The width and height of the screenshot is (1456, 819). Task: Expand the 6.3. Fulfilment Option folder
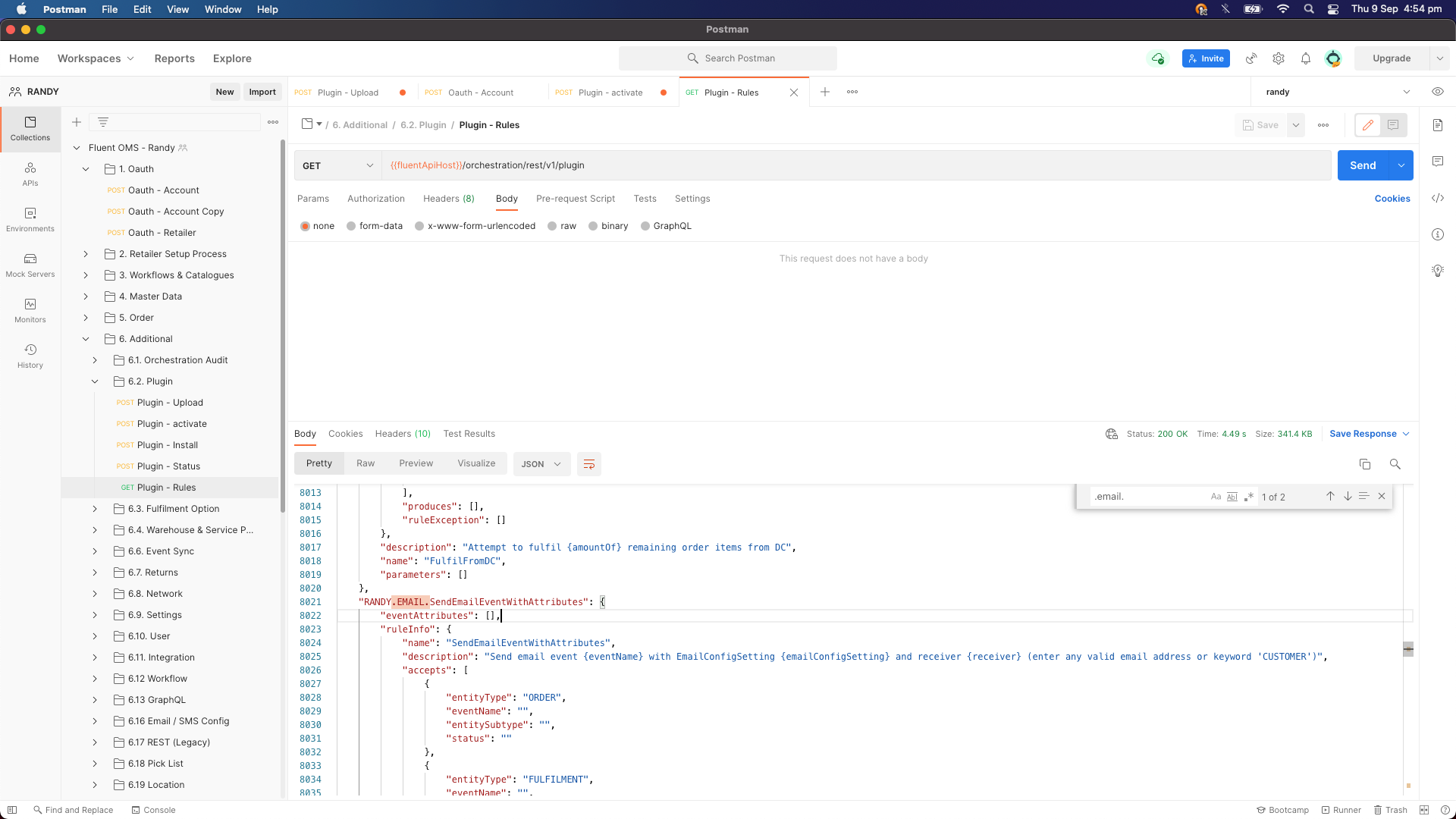(95, 509)
